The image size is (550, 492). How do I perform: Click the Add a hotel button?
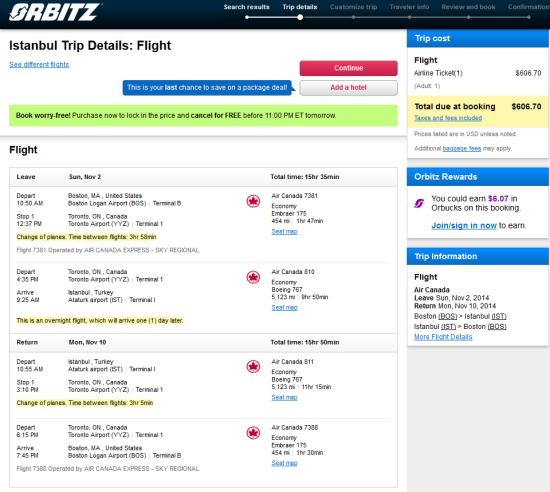click(348, 88)
